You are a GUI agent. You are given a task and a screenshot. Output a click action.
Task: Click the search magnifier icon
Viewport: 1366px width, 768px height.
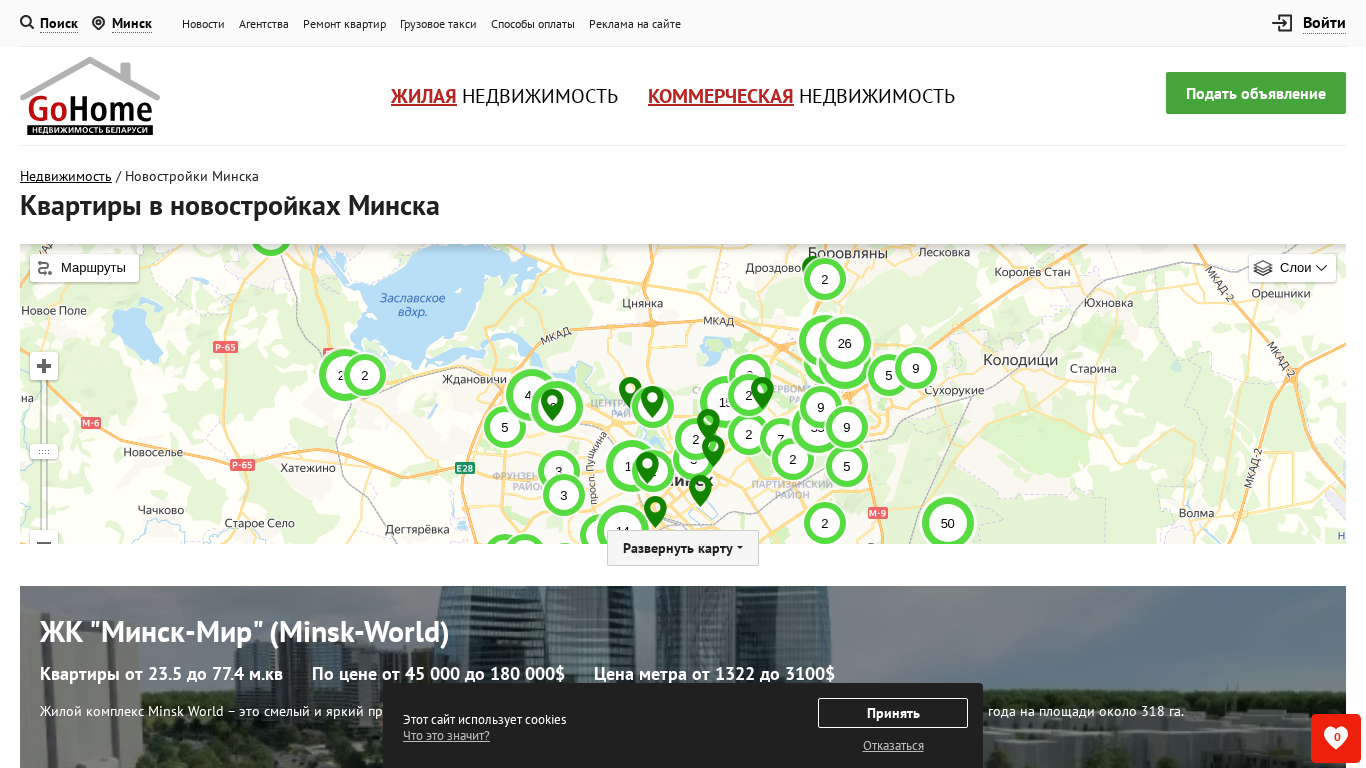click(x=27, y=22)
